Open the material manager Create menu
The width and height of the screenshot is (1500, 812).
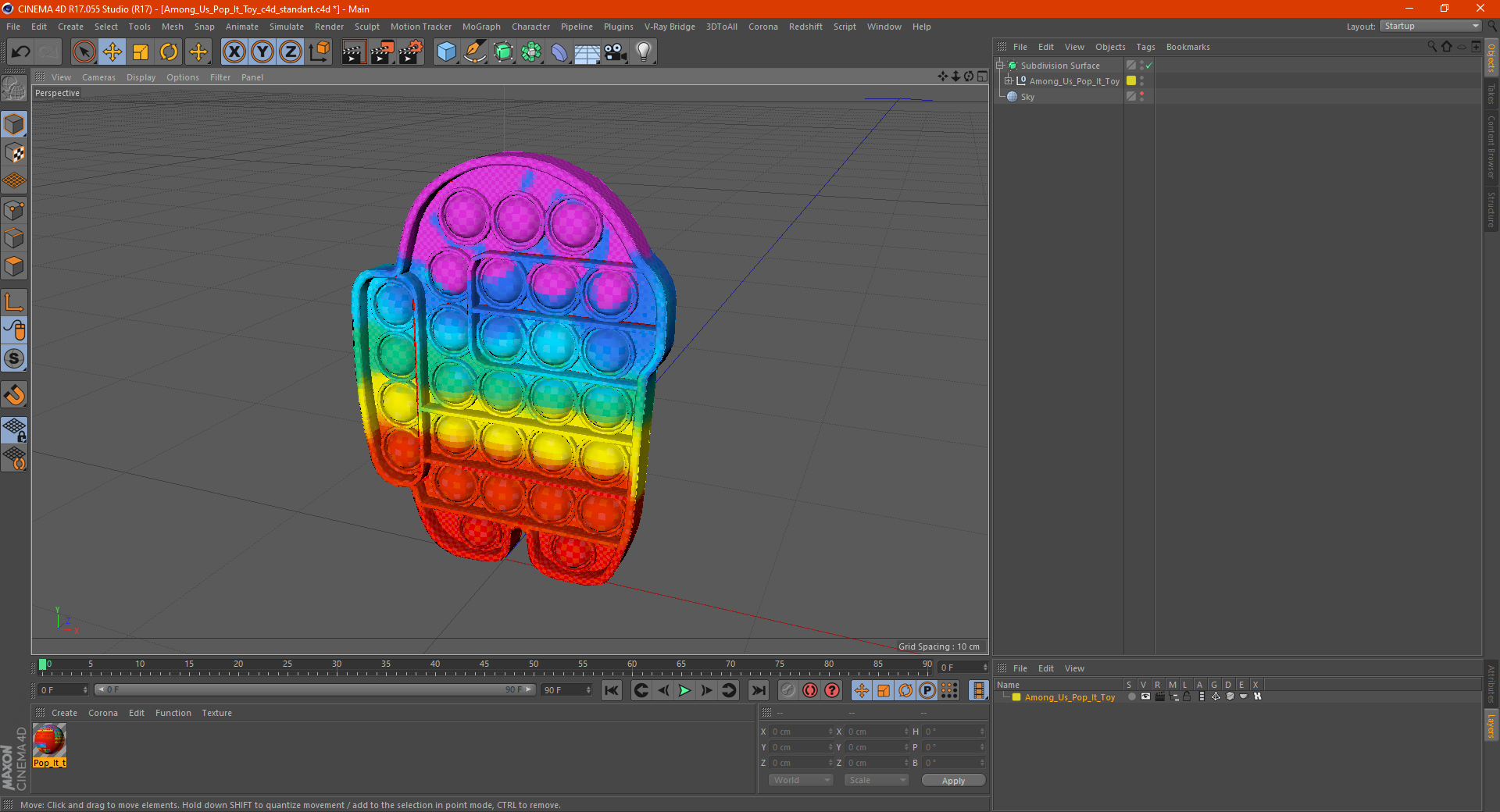tap(64, 713)
